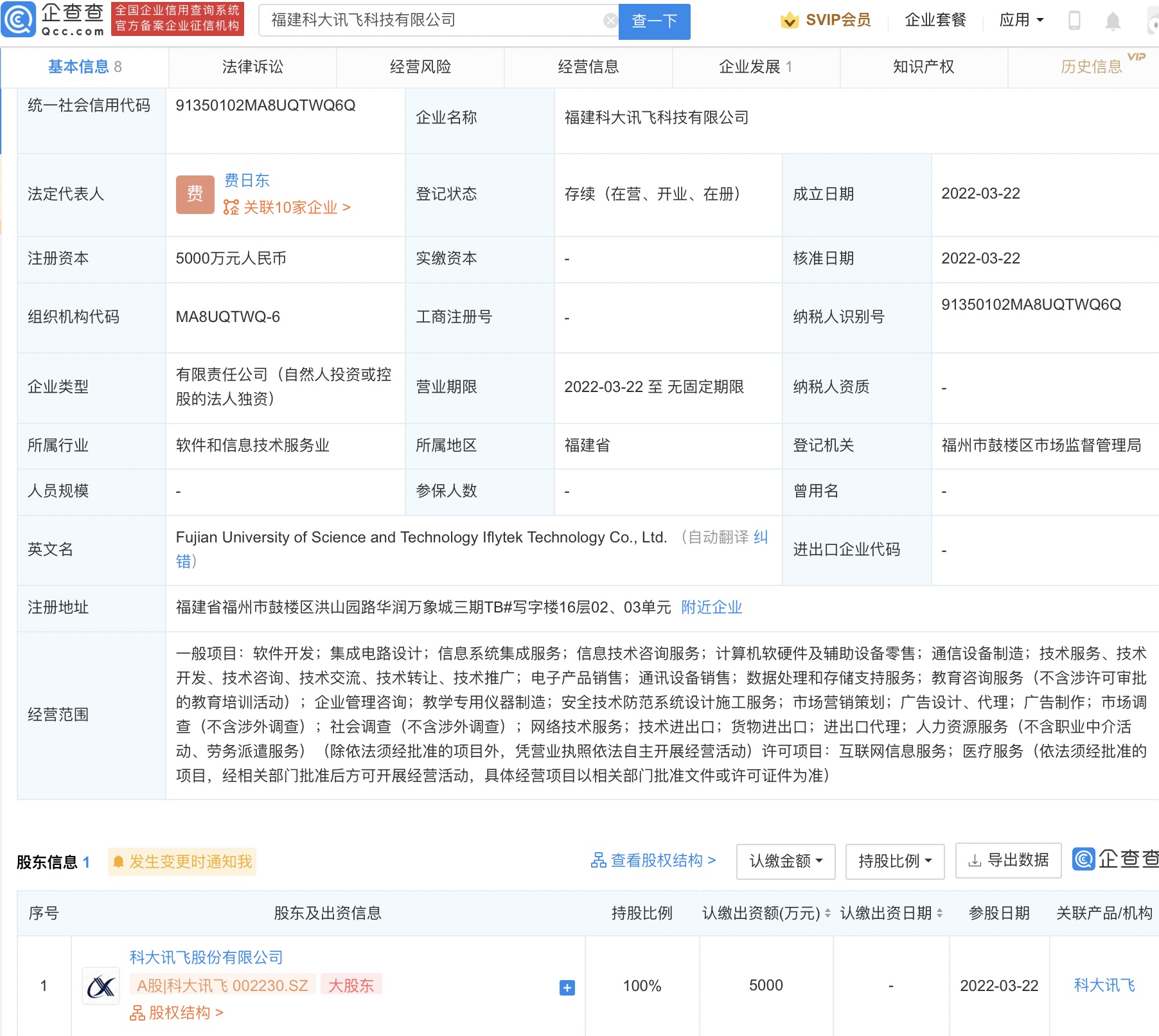Open the 认缴金额 dropdown
The image size is (1159, 1036).
click(785, 861)
